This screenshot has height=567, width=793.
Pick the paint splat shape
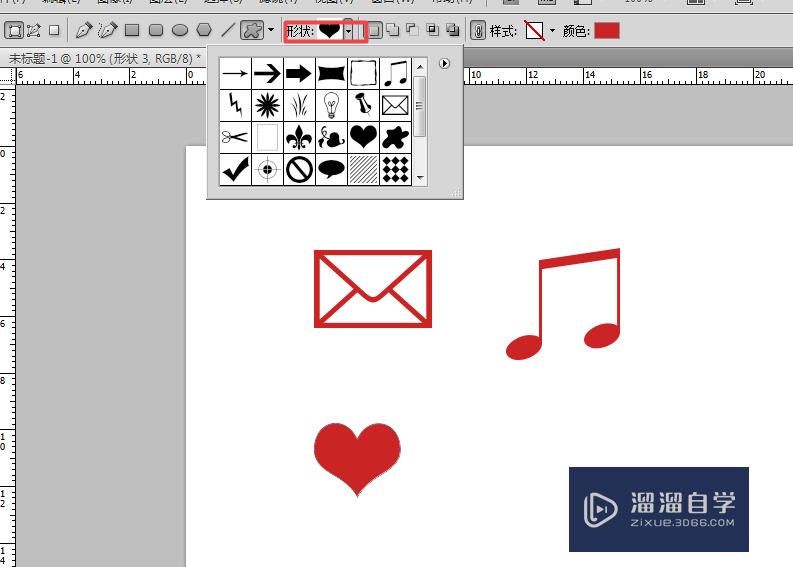tap(395, 137)
